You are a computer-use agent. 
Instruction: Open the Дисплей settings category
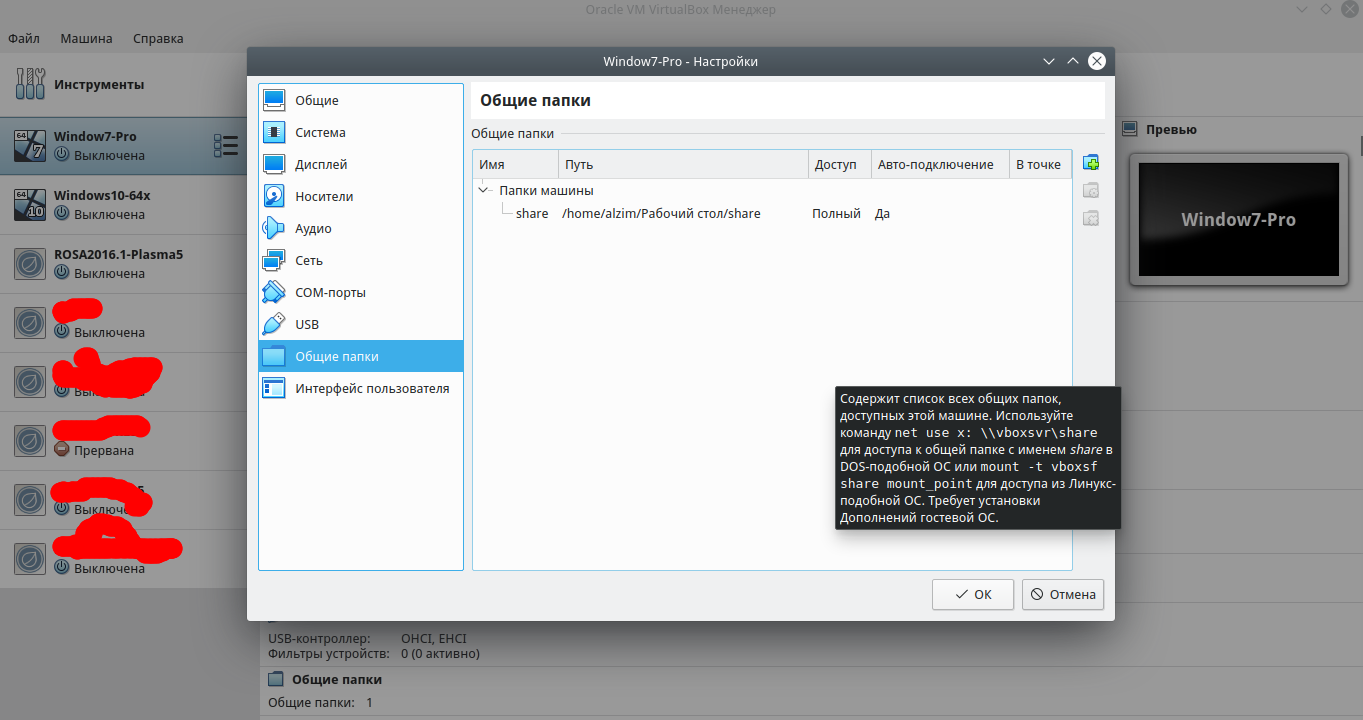coord(361,164)
